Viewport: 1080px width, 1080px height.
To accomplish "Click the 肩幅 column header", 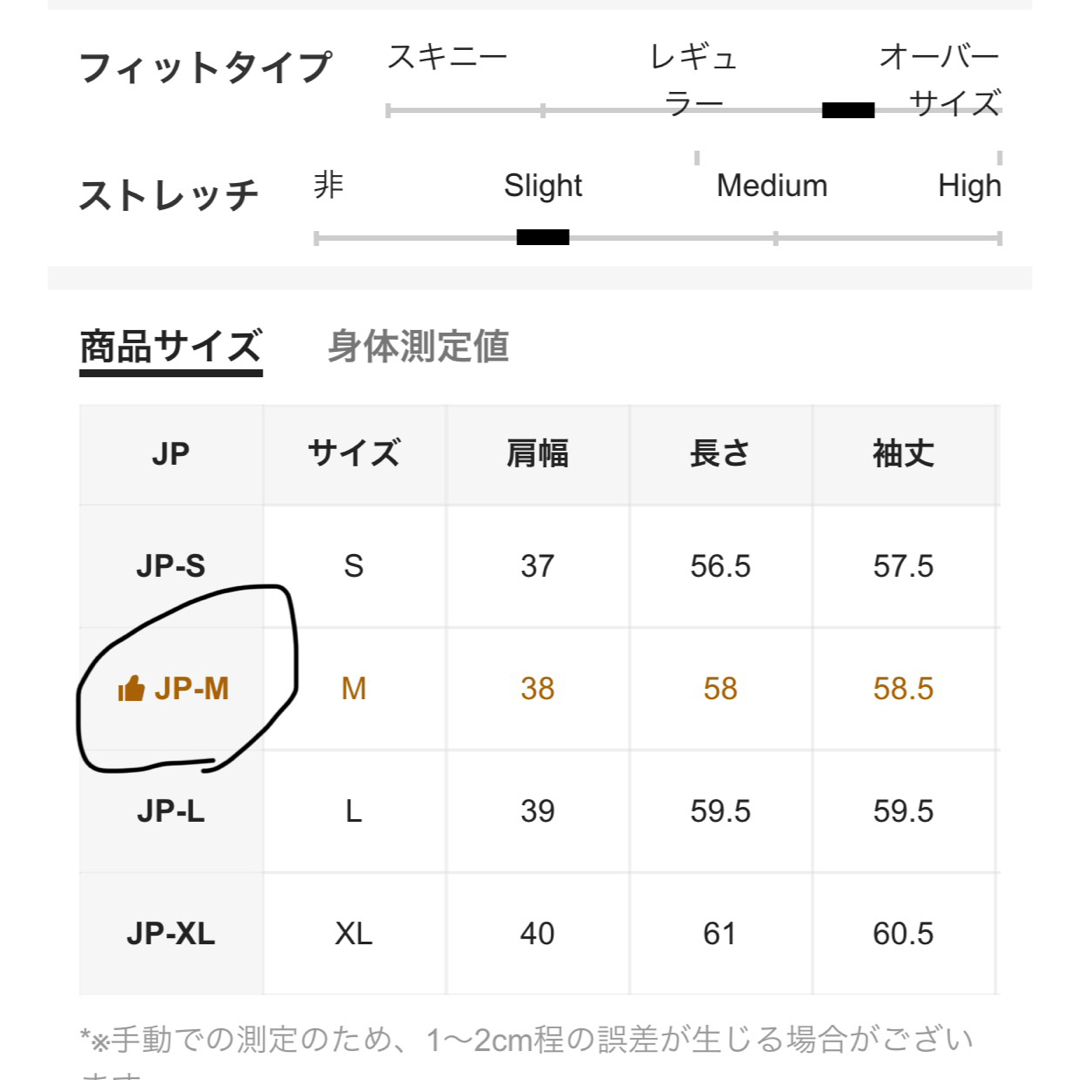I will pyautogui.click(x=537, y=454).
